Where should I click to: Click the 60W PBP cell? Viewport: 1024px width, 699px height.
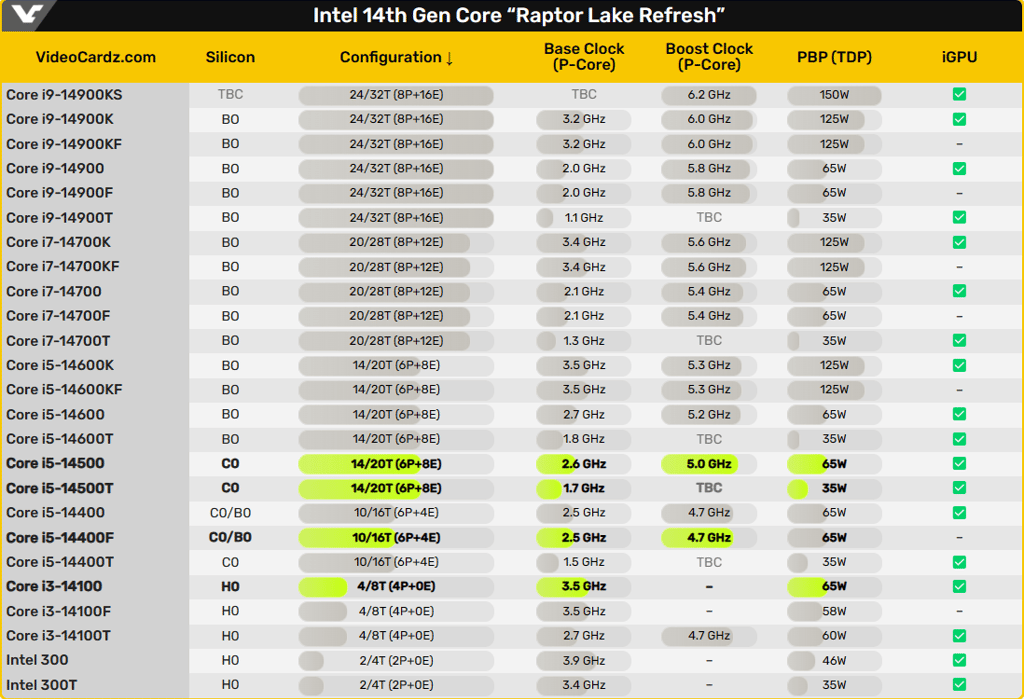point(834,636)
